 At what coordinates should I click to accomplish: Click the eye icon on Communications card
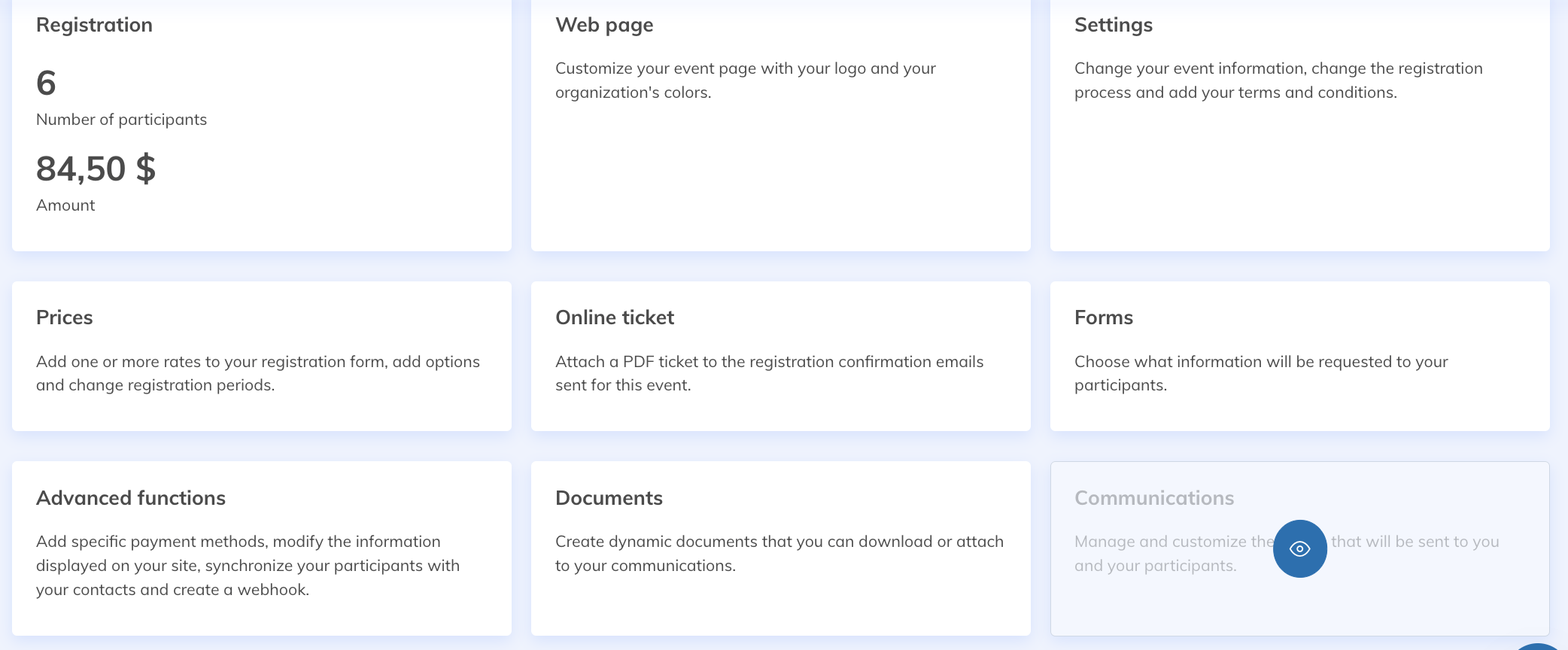tap(1299, 549)
